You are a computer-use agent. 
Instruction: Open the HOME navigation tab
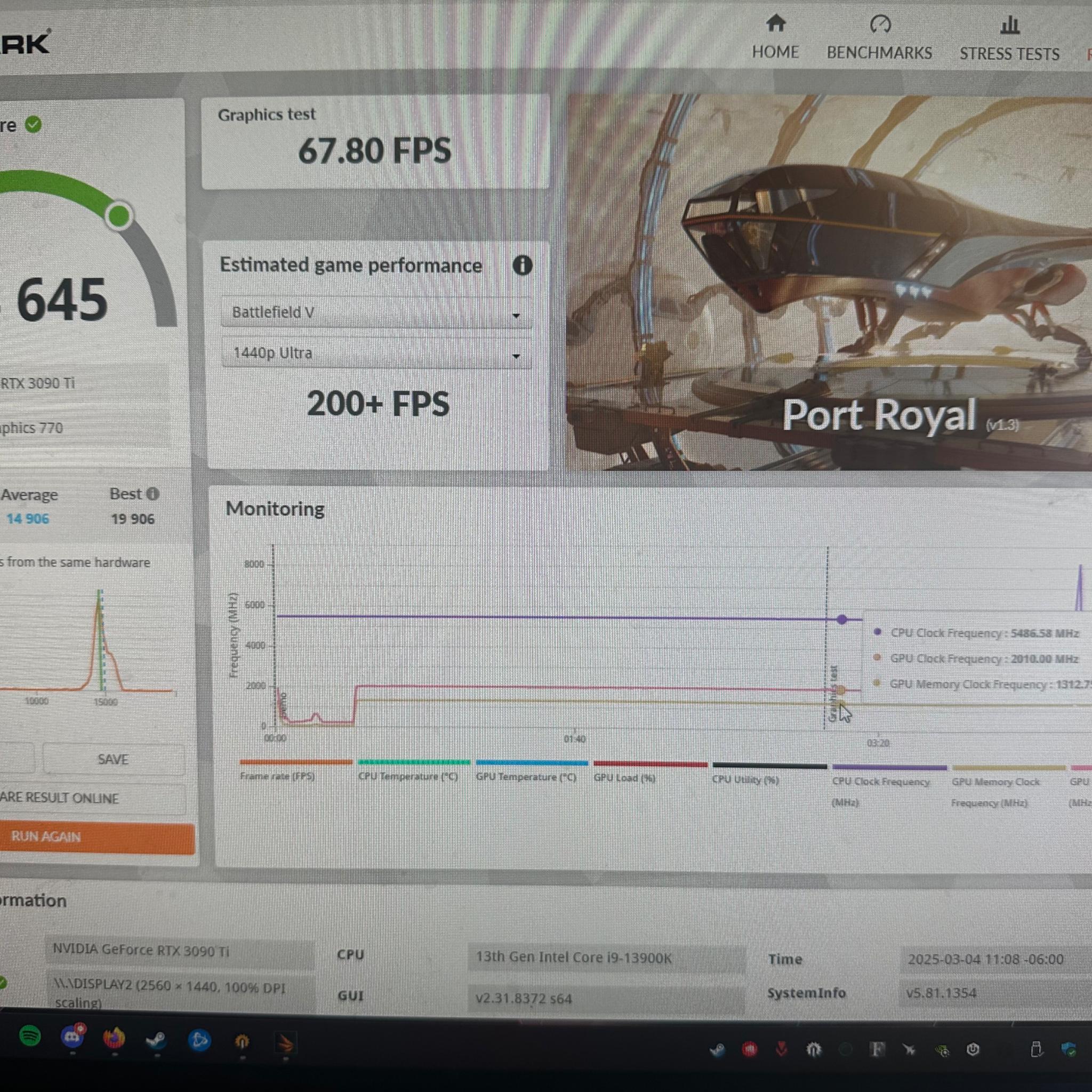[775, 37]
